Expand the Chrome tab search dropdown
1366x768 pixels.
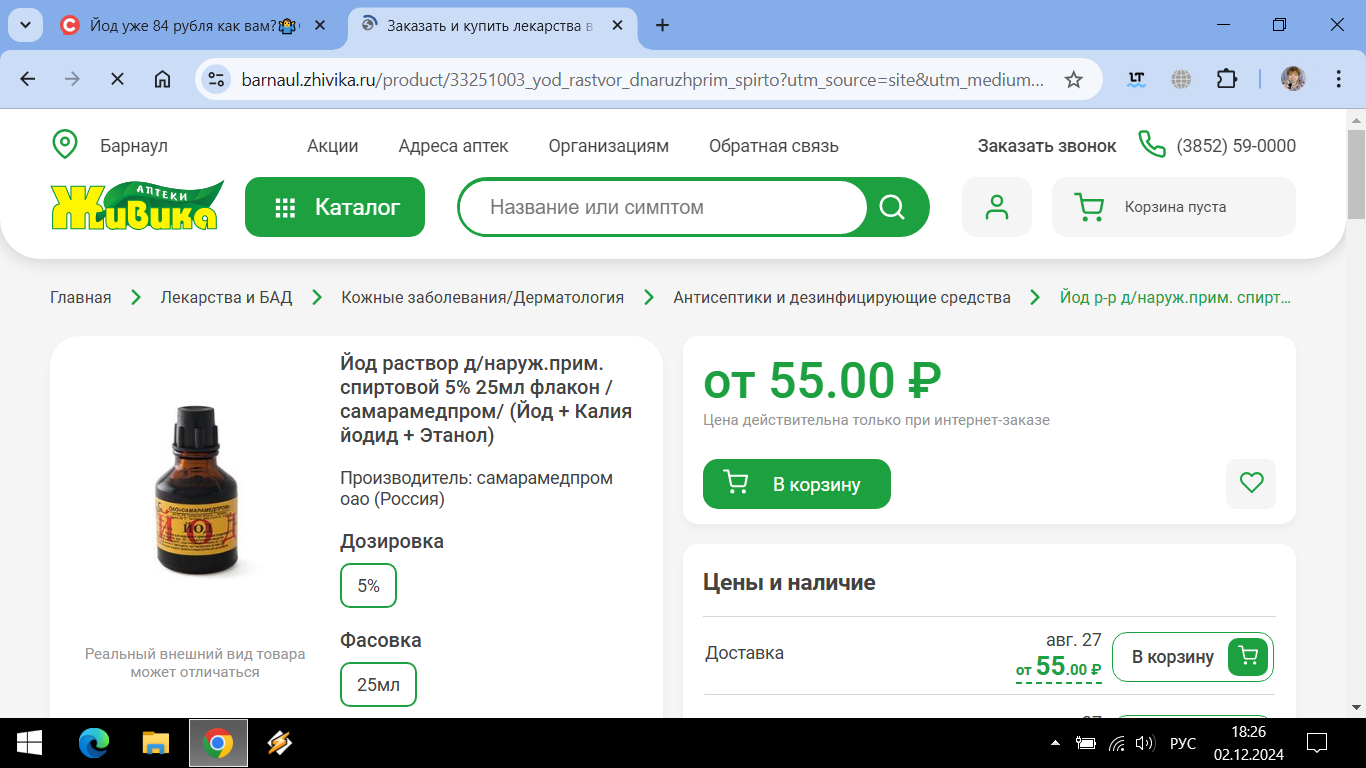[x=25, y=25]
